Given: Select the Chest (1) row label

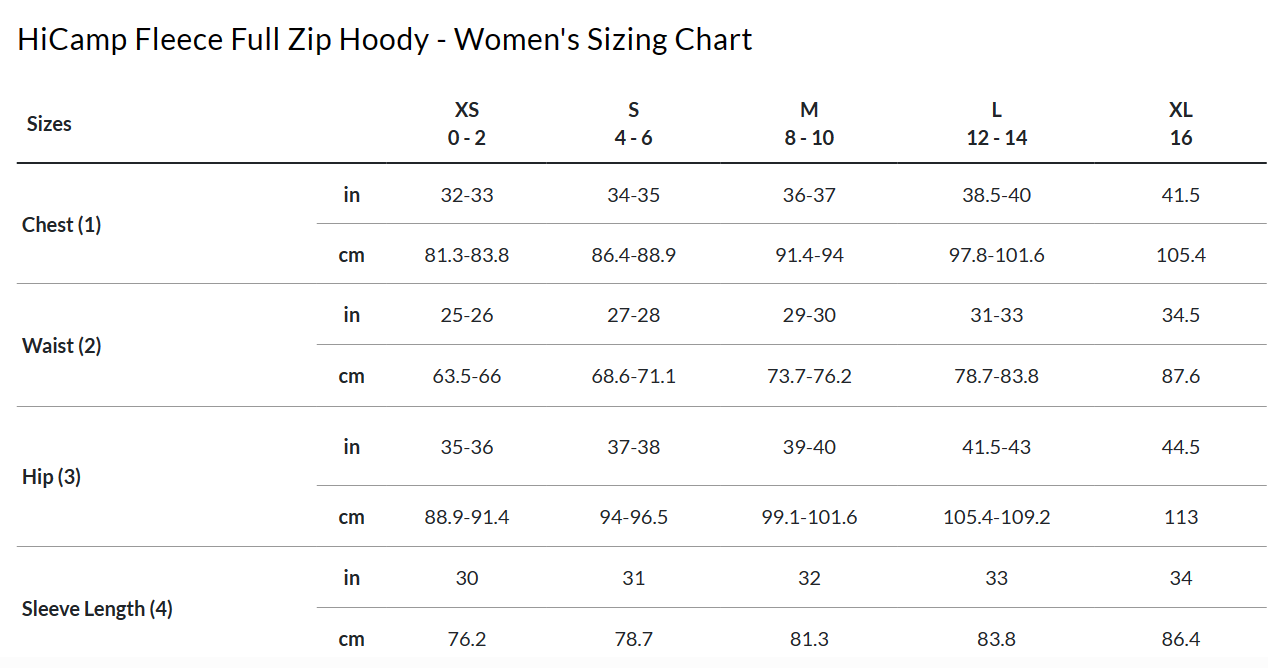Looking at the screenshot, I should click(x=62, y=225).
